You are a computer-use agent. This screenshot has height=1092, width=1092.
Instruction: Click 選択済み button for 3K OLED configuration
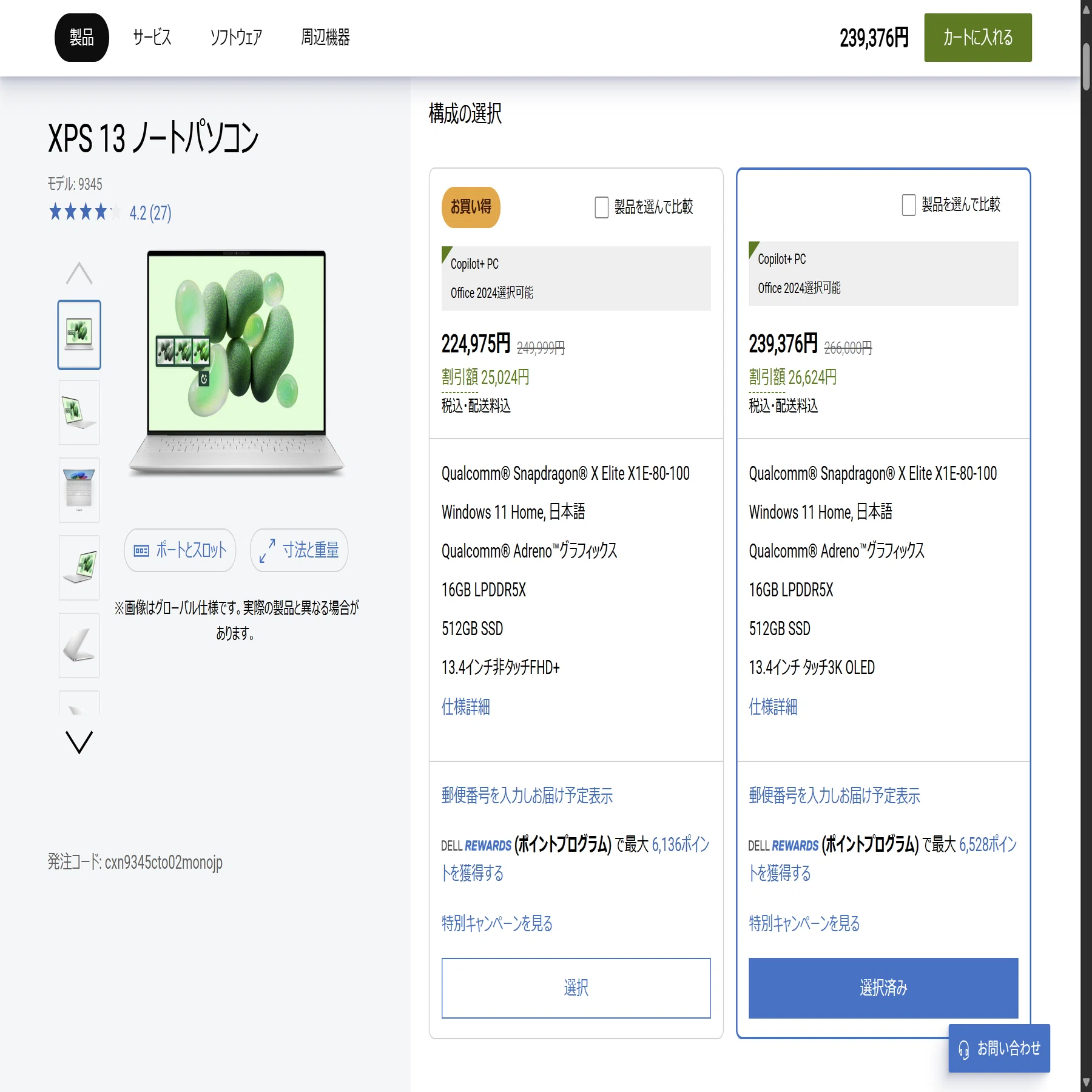[883, 988]
